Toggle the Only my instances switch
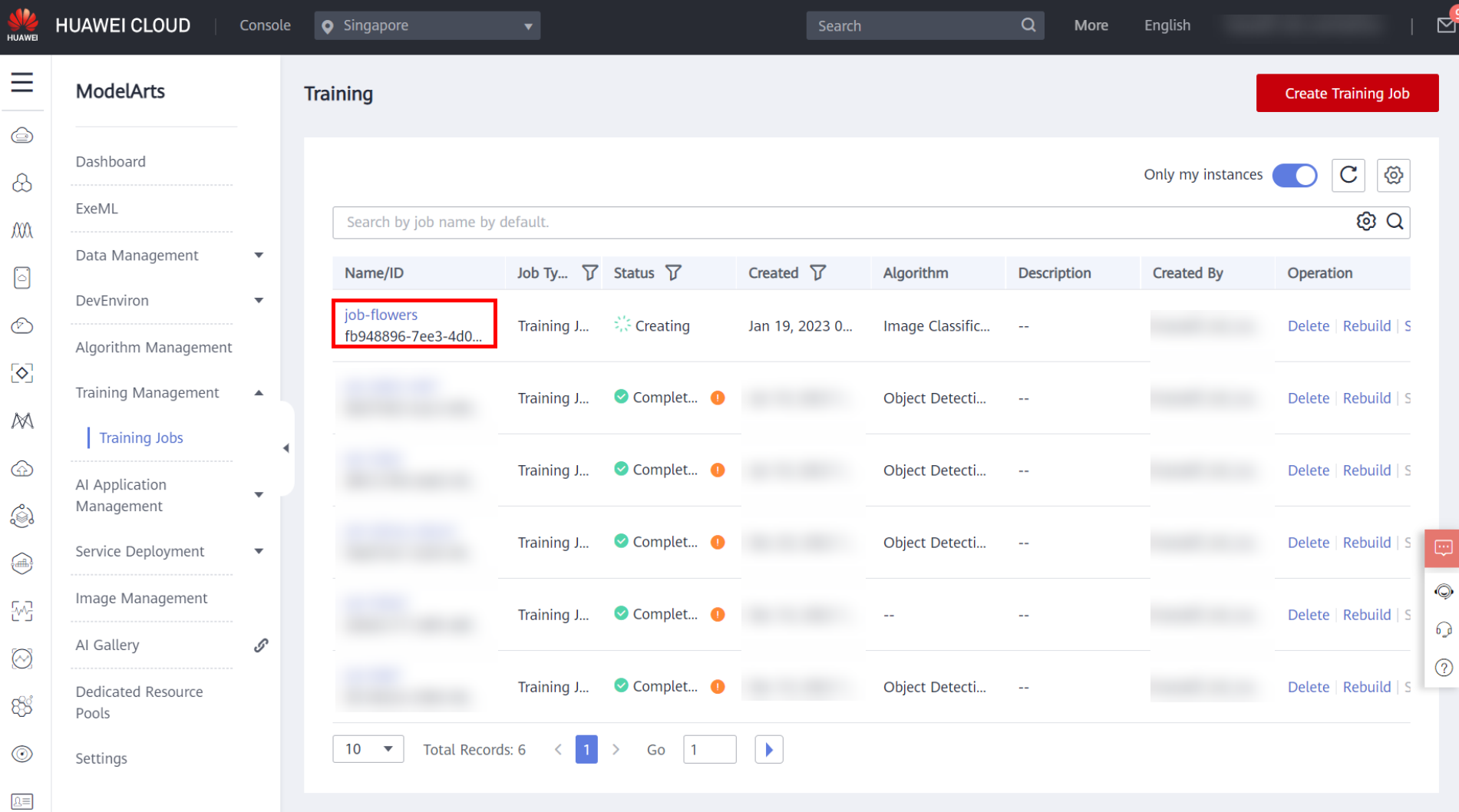 (1294, 175)
